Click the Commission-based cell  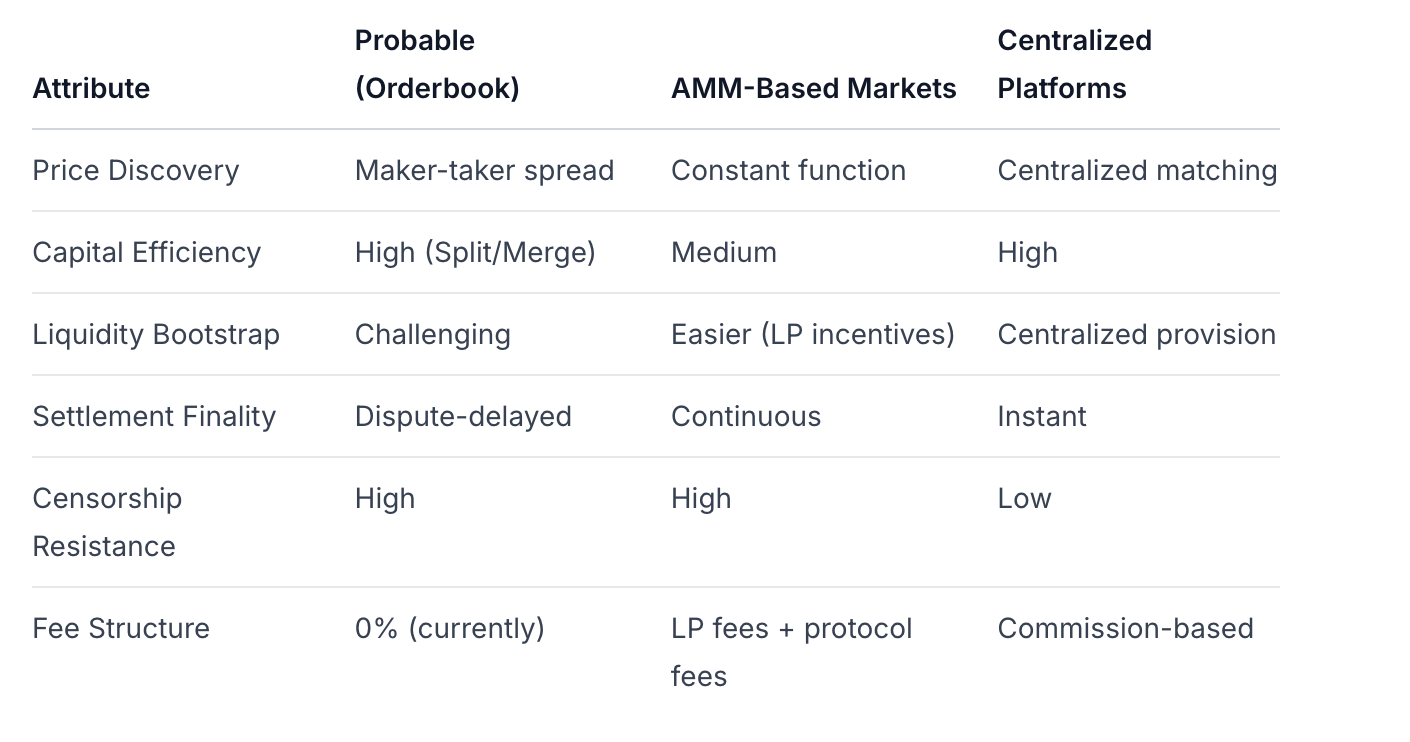(1125, 628)
